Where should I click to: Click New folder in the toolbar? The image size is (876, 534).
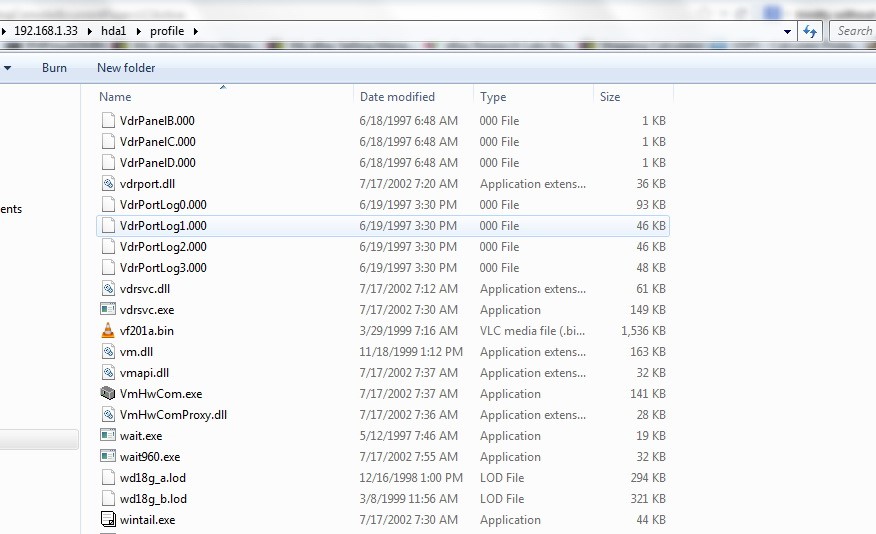pyautogui.click(x=126, y=68)
